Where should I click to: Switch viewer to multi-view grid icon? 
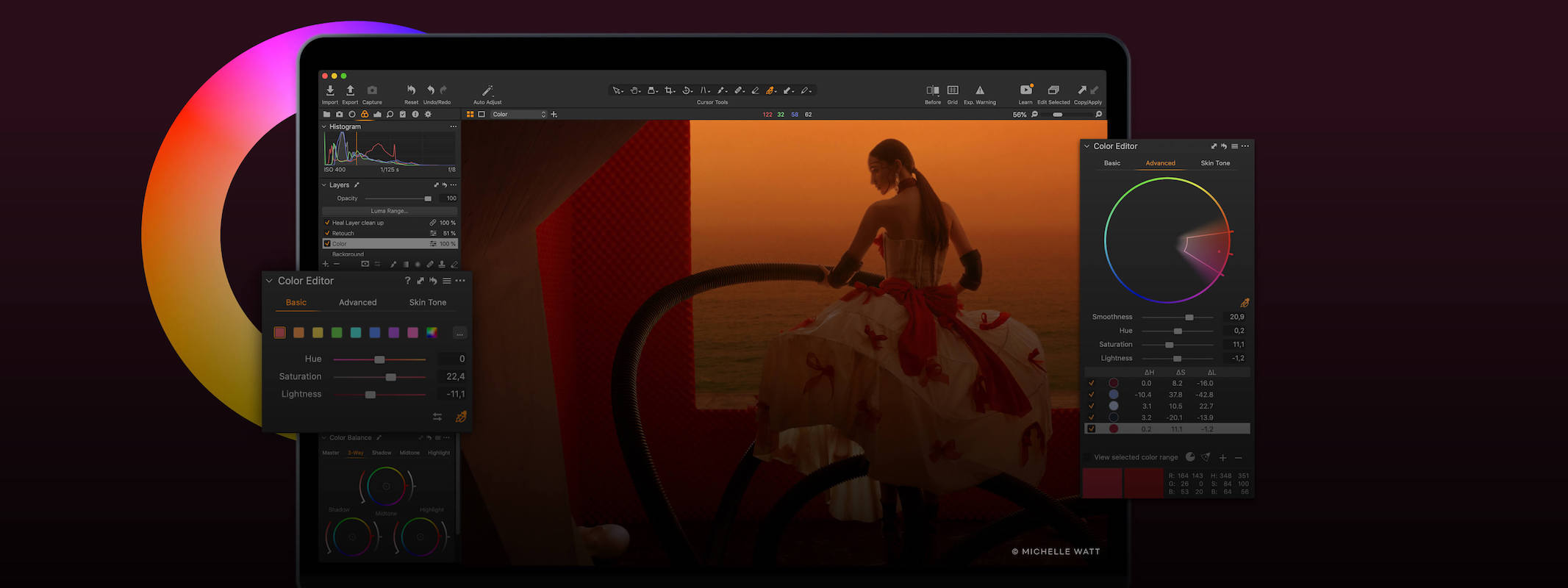tap(470, 115)
